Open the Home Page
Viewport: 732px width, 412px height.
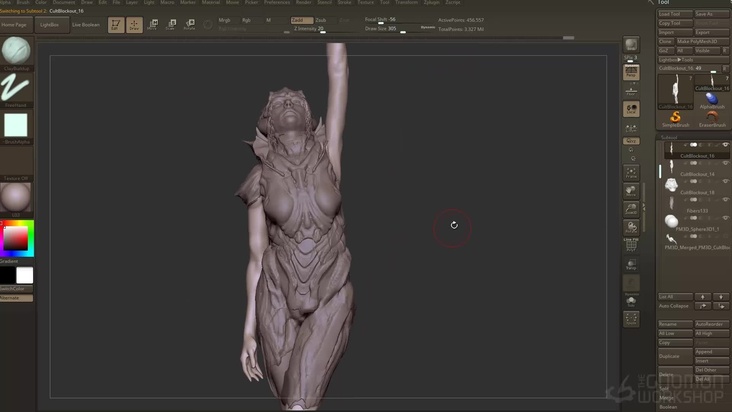(16, 25)
